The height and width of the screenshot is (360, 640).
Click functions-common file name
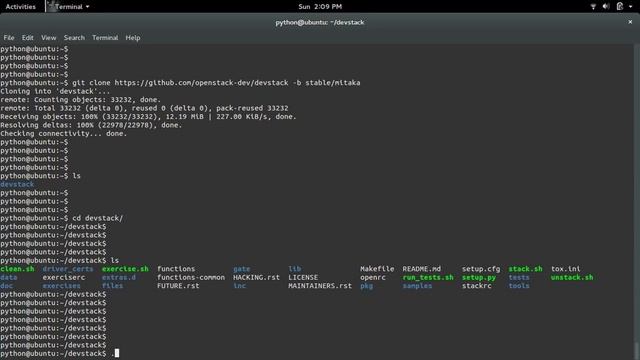tap(191, 278)
